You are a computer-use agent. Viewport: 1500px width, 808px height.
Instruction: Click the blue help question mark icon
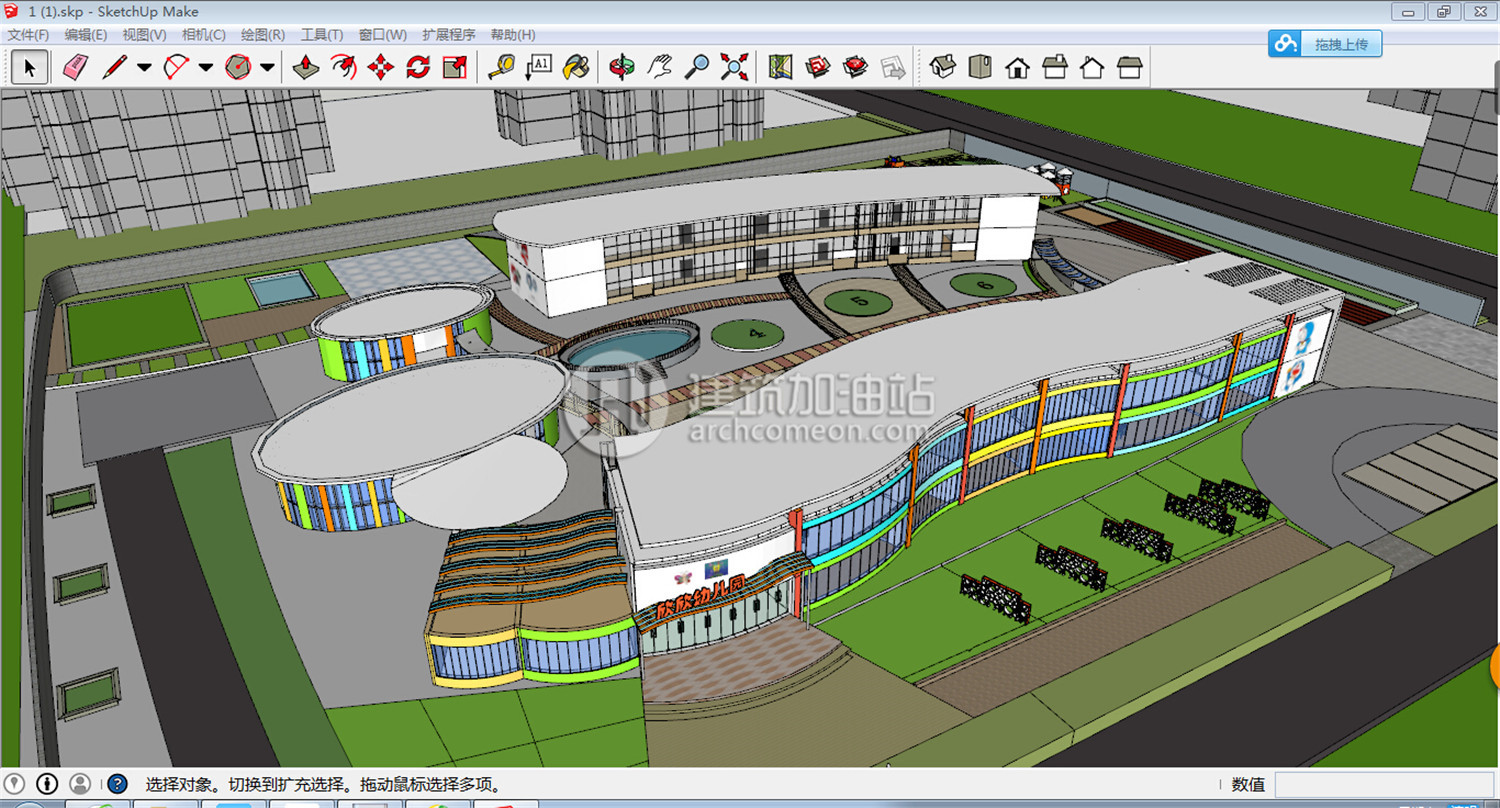click(117, 784)
